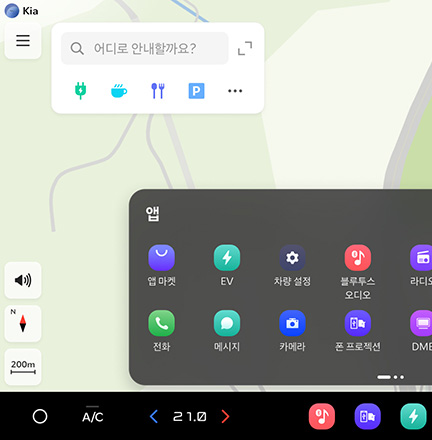Search for nearby cafes
The height and width of the screenshot is (440, 432).
[119, 91]
